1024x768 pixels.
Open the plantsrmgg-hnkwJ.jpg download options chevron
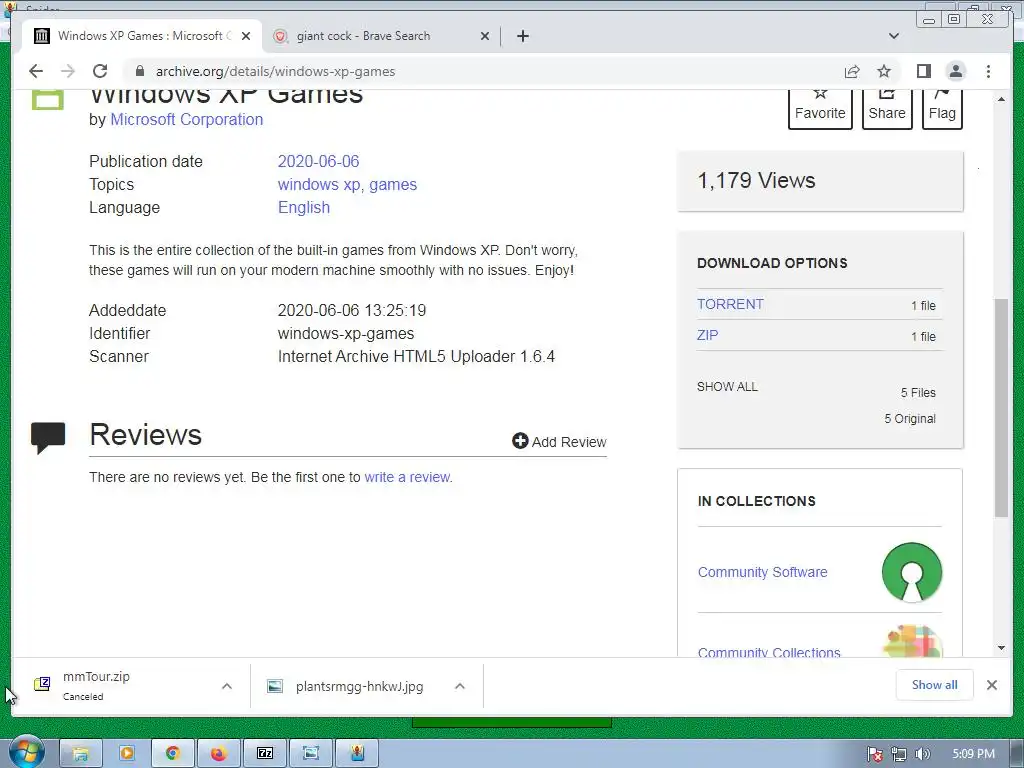(460, 686)
